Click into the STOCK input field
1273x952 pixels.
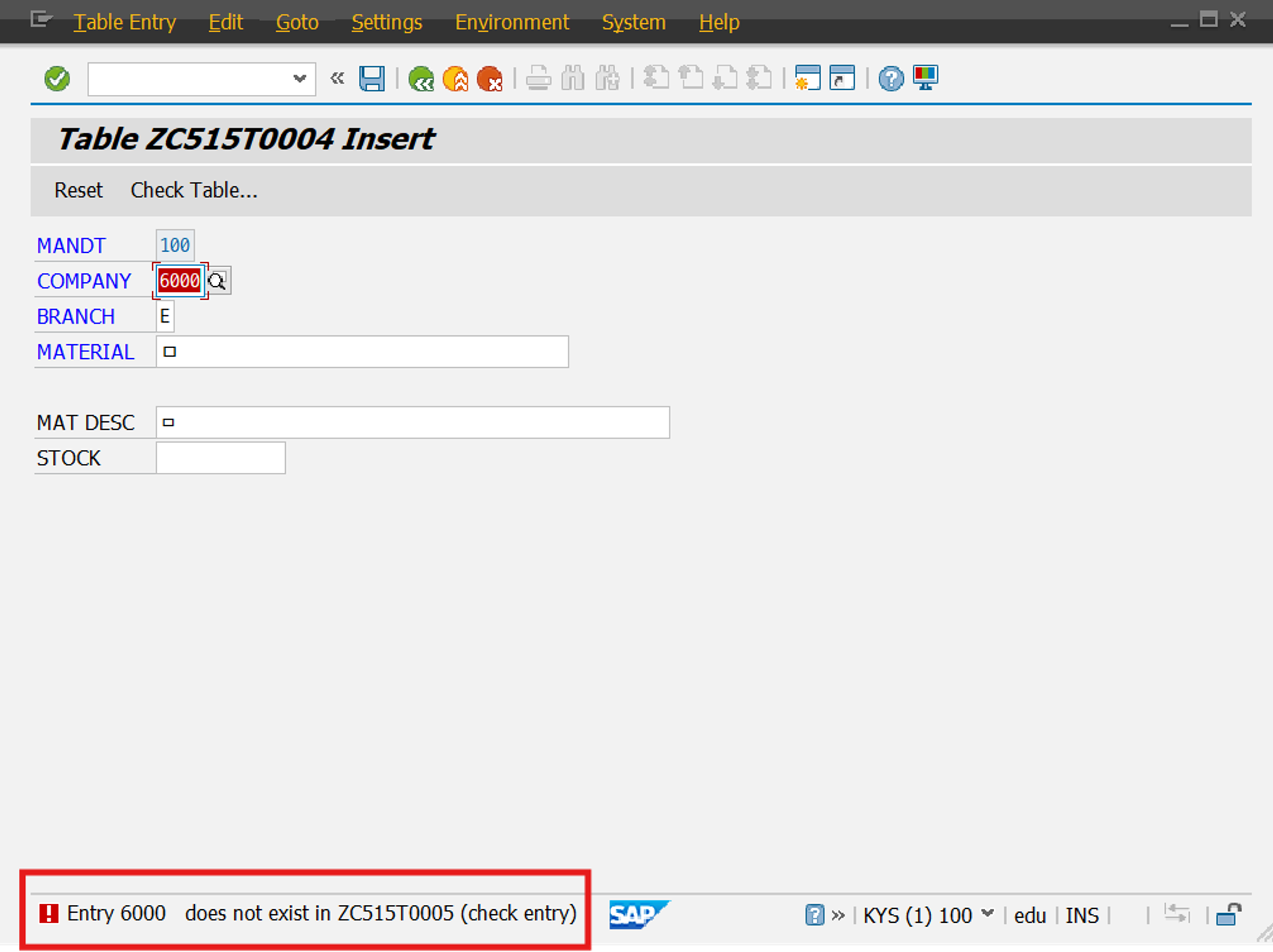coord(221,458)
